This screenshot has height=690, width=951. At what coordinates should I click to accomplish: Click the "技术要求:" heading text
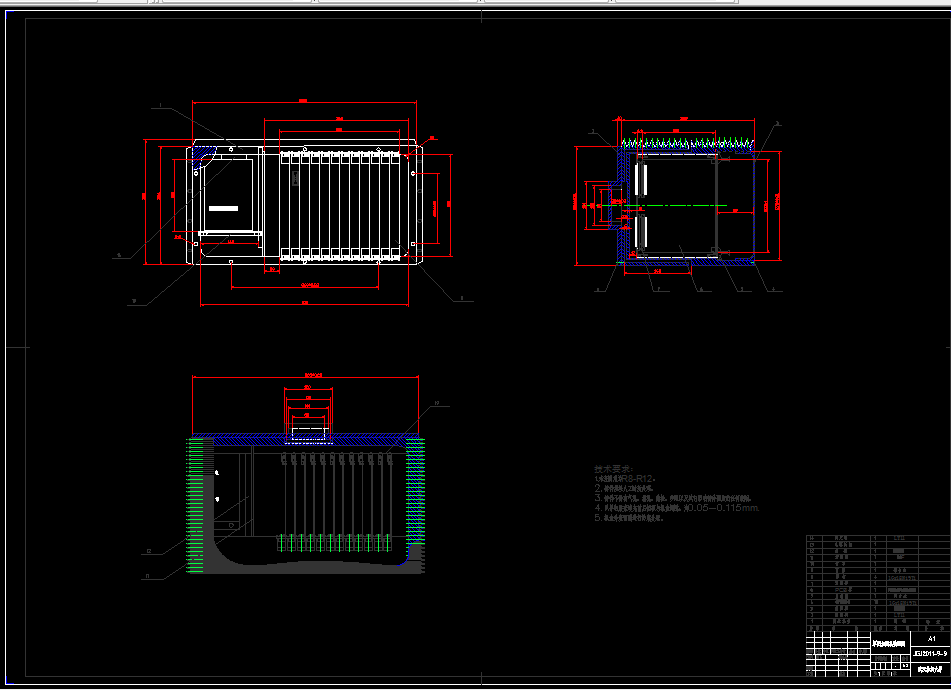coord(613,469)
